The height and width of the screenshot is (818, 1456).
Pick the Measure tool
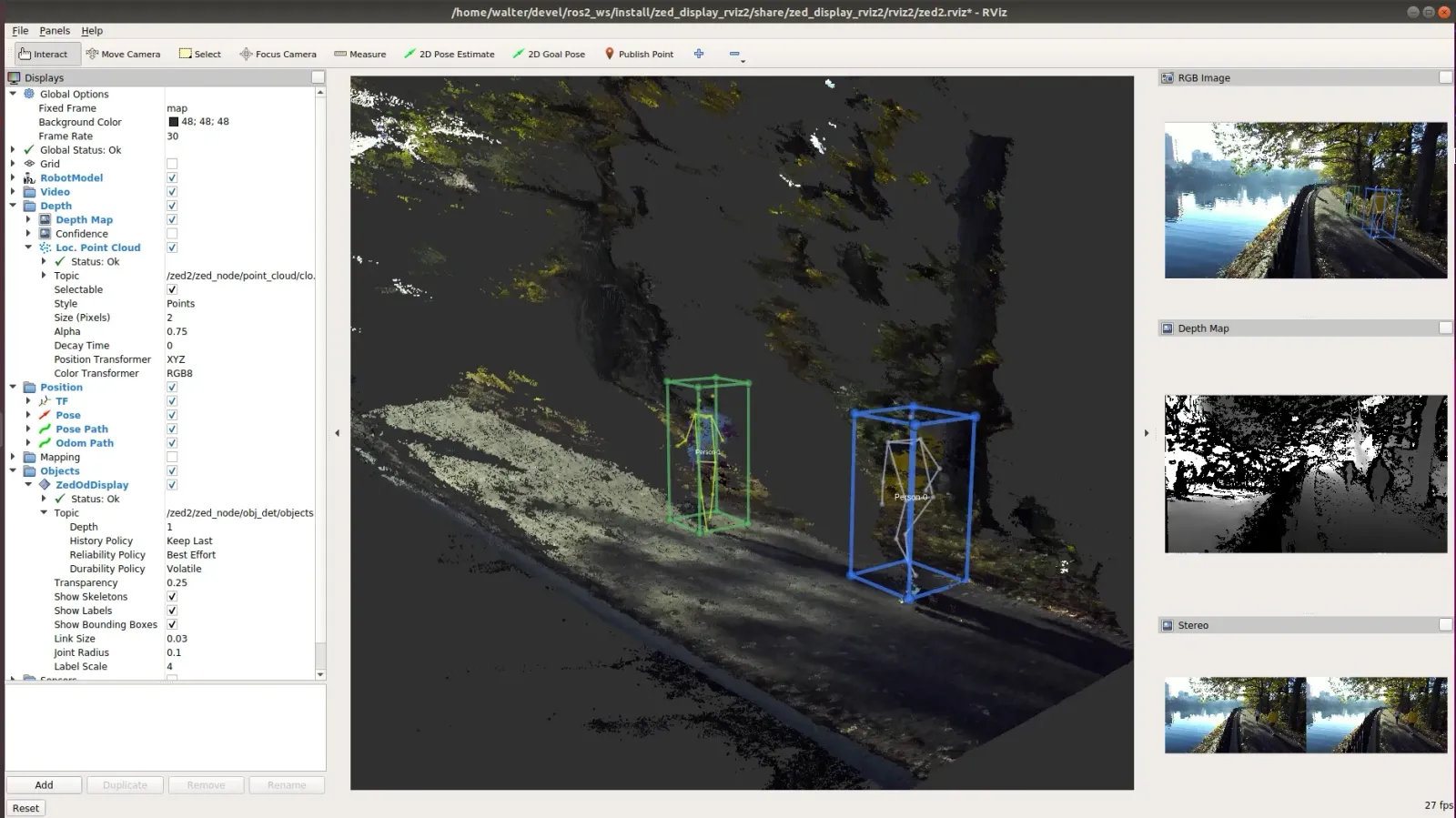[359, 54]
